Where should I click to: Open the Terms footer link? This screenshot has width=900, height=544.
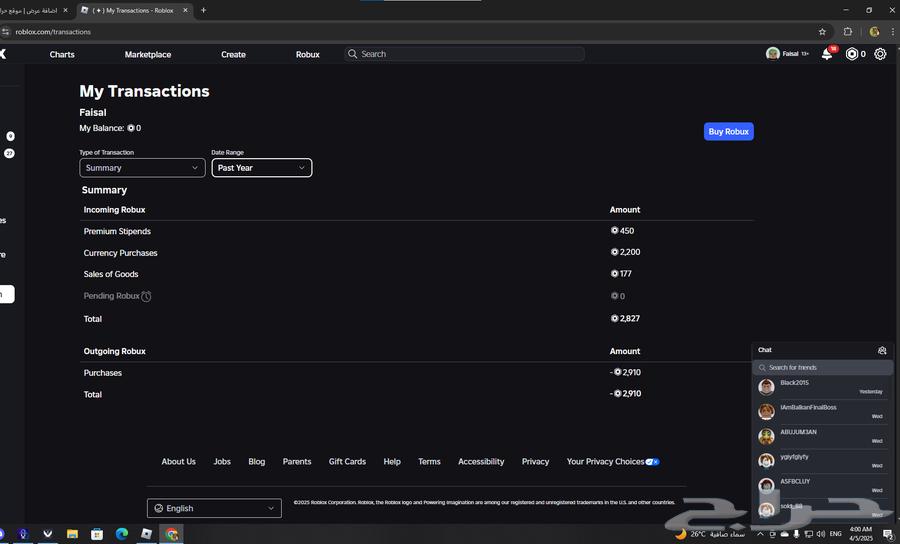429,461
